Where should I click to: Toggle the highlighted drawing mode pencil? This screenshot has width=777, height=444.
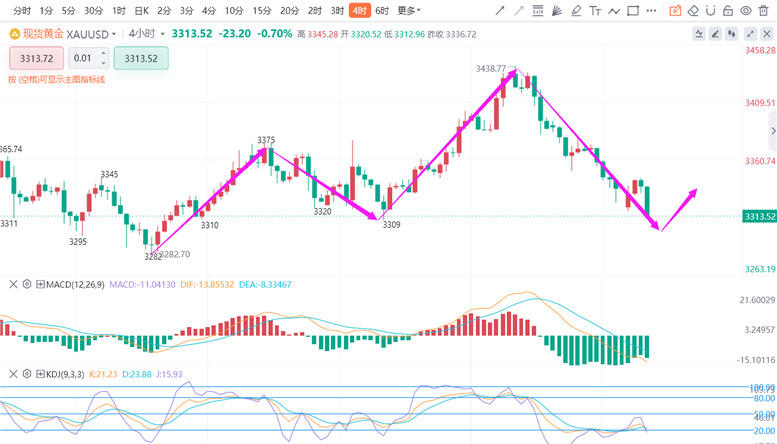(x=675, y=11)
